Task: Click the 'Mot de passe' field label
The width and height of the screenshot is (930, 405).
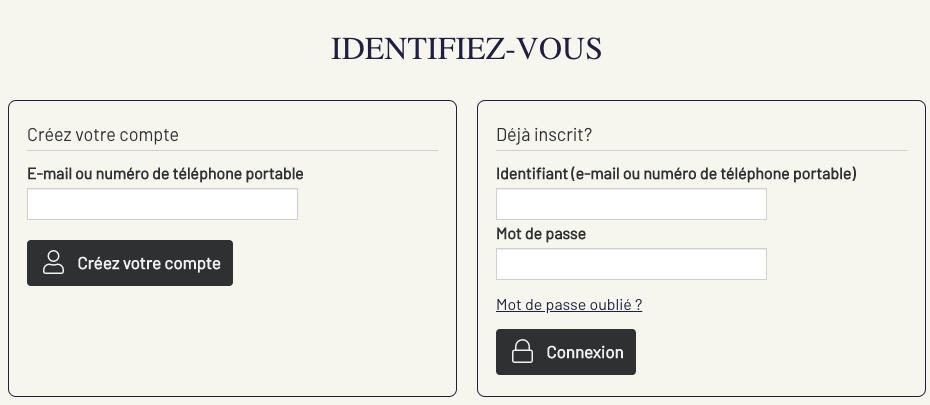Action: coord(541,234)
